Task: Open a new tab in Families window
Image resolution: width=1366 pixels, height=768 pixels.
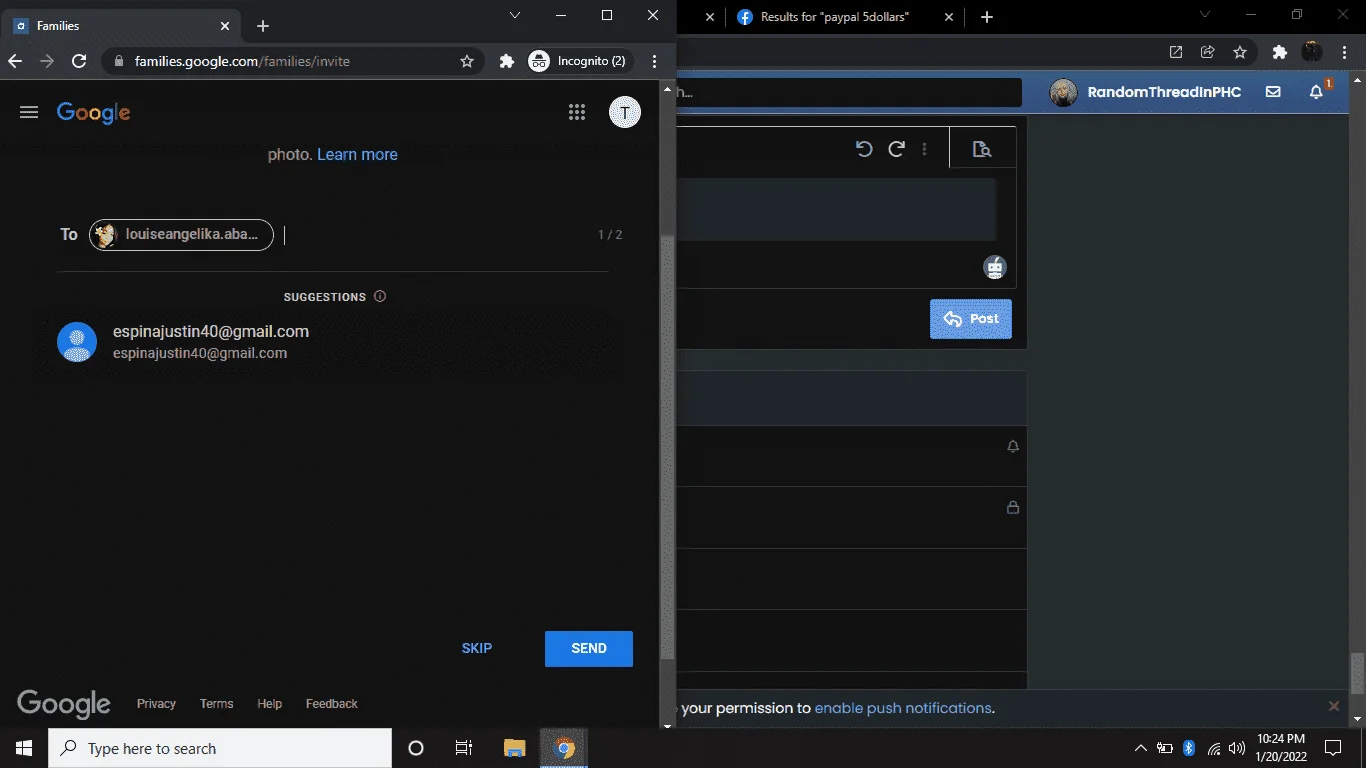Action: pyautogui.click(x=263, y=26)
